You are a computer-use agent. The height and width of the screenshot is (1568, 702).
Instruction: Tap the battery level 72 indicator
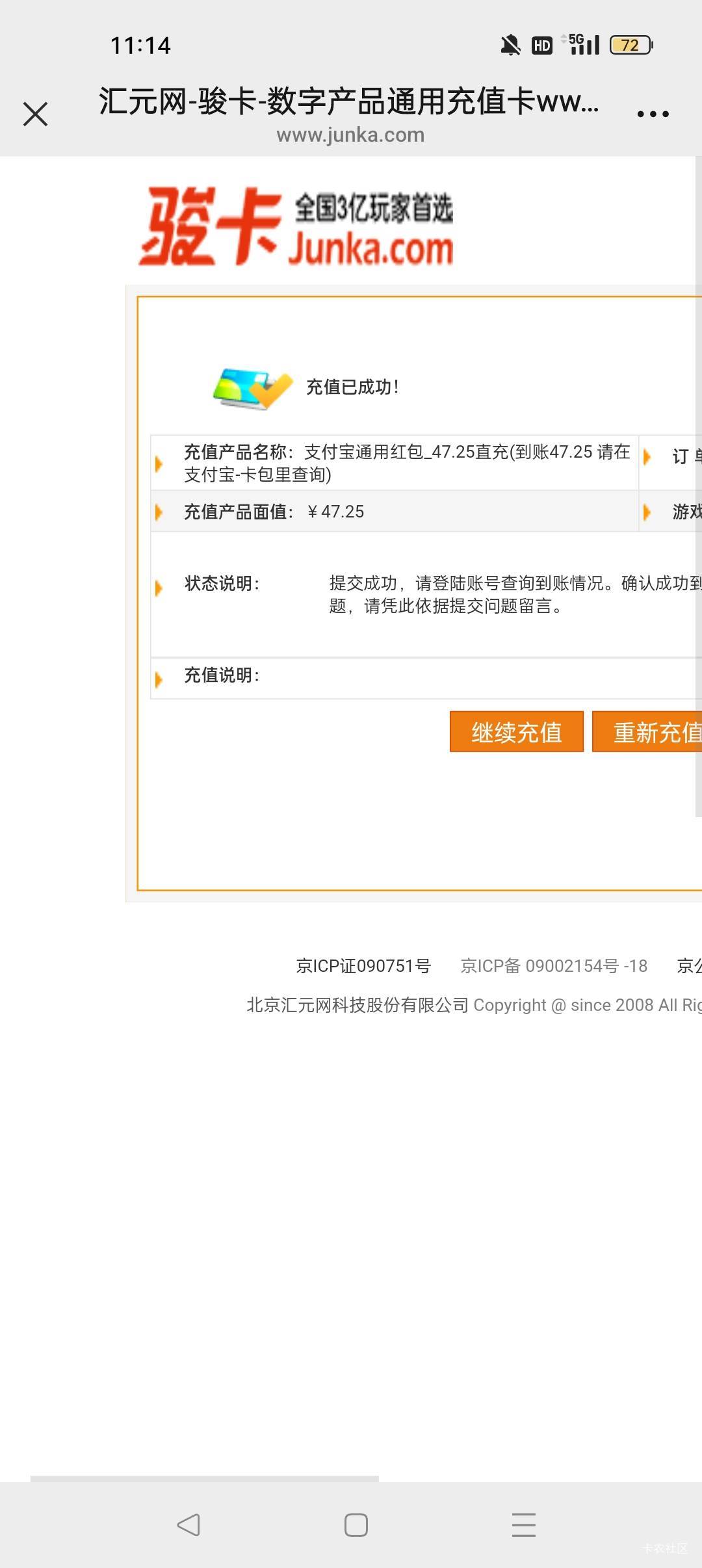tap(631, 45)
